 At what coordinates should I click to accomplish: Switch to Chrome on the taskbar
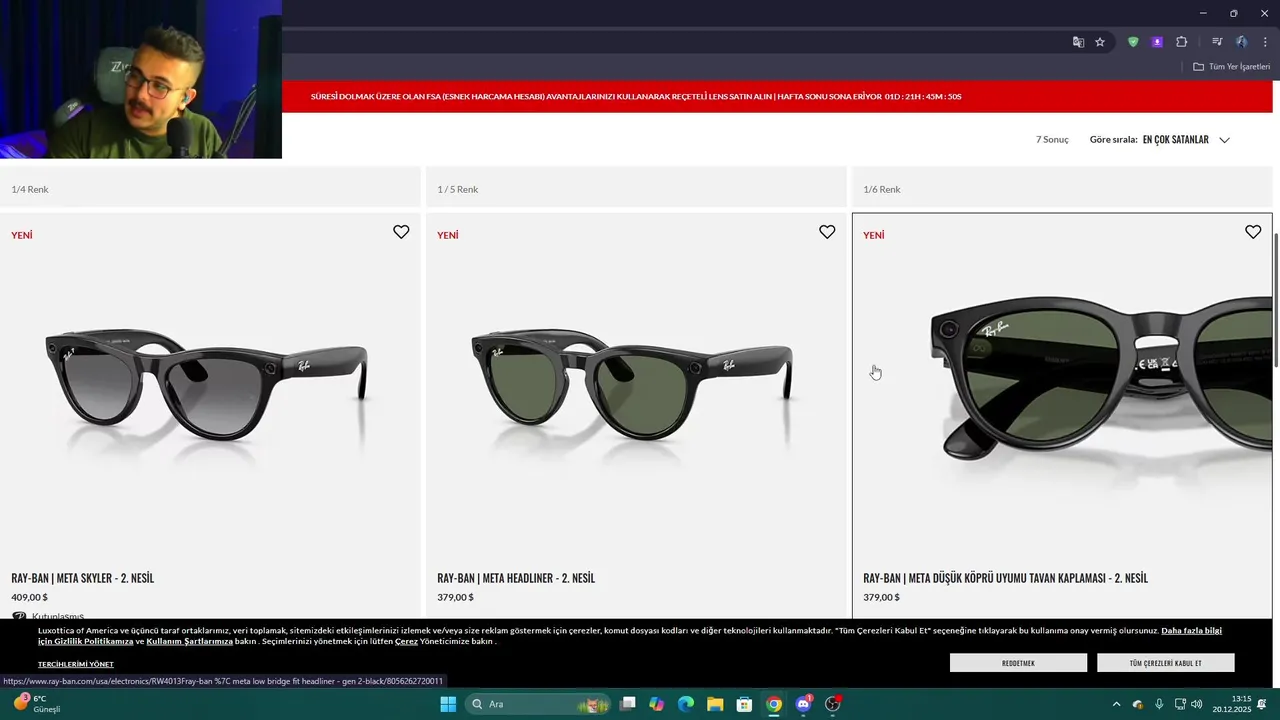[x=774, y=704]
